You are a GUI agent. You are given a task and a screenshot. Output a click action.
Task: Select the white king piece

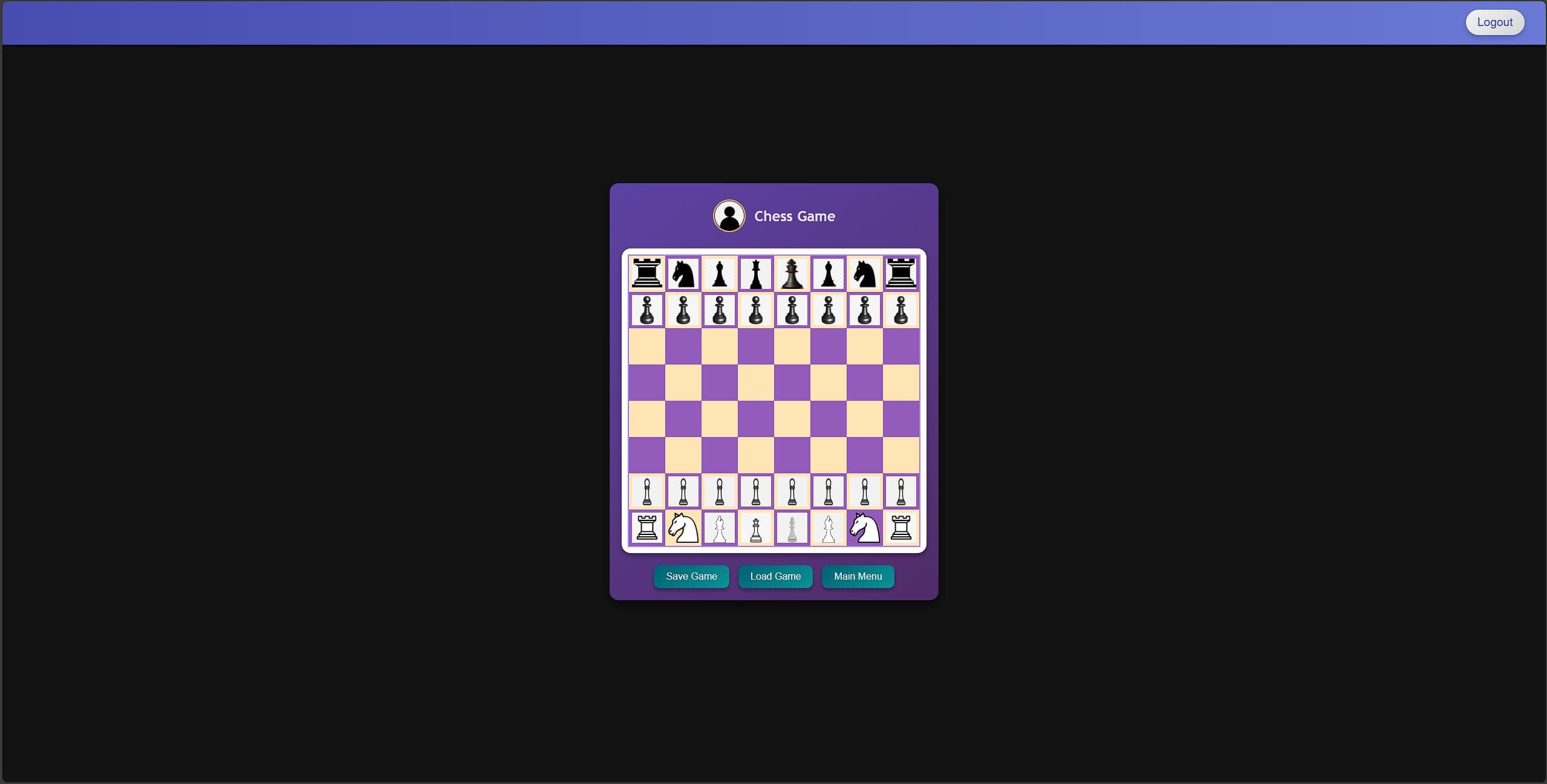pos(792,528)
